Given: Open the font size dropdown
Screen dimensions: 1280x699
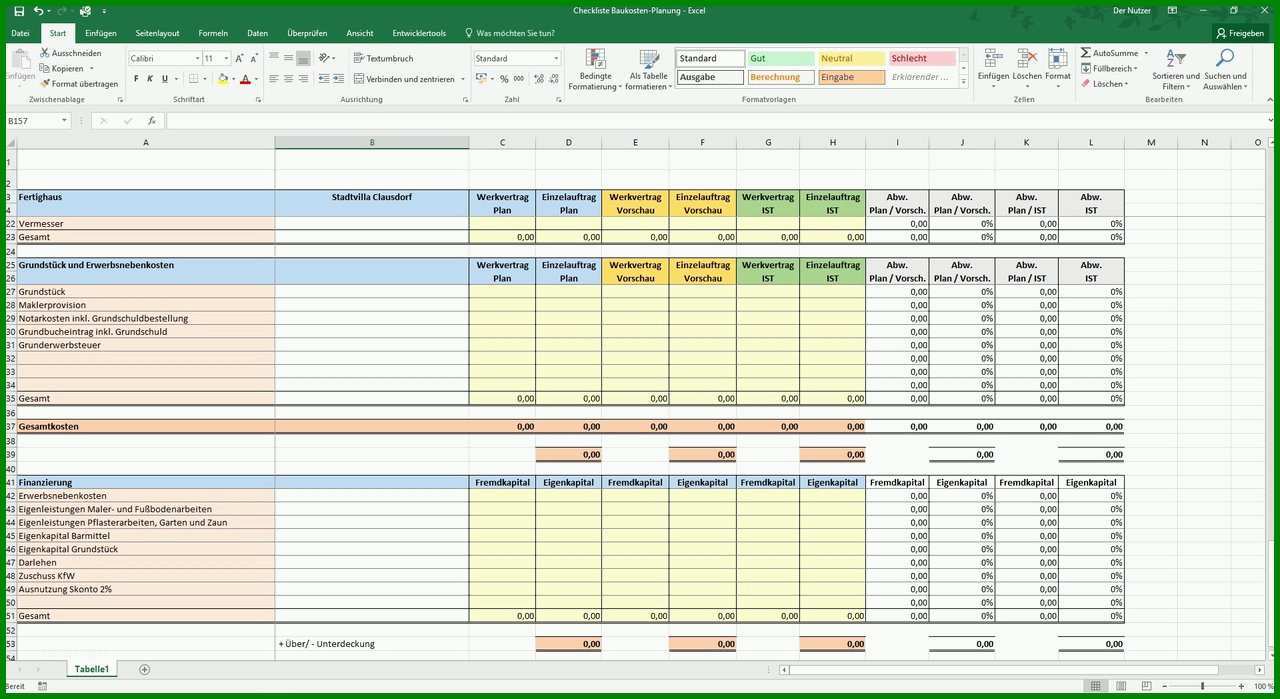Looking at the screenshot, I should (227, 59).
